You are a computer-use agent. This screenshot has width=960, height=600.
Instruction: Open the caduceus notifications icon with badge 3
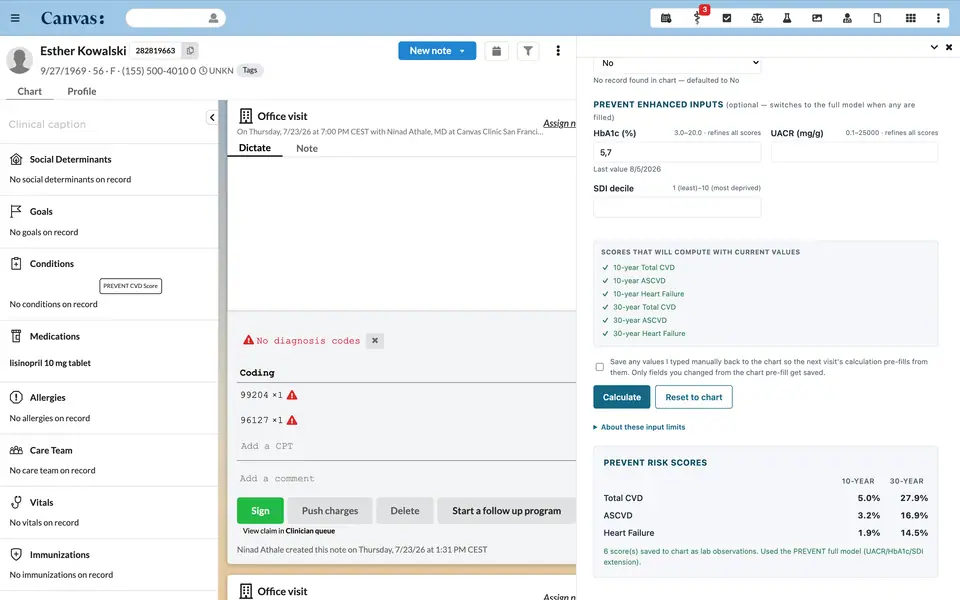[697, 18]
